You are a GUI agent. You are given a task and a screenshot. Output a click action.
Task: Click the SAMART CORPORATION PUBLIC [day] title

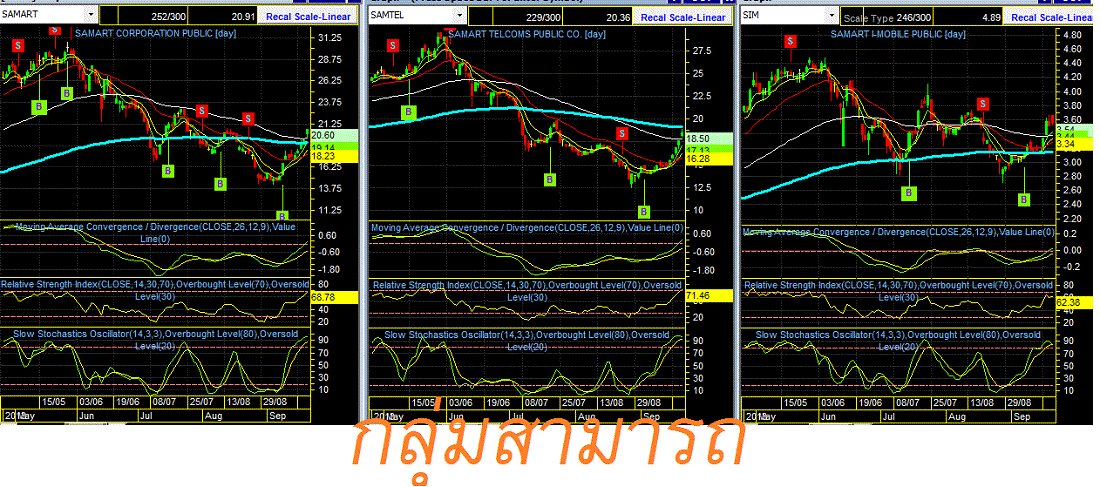pos(154,33)
